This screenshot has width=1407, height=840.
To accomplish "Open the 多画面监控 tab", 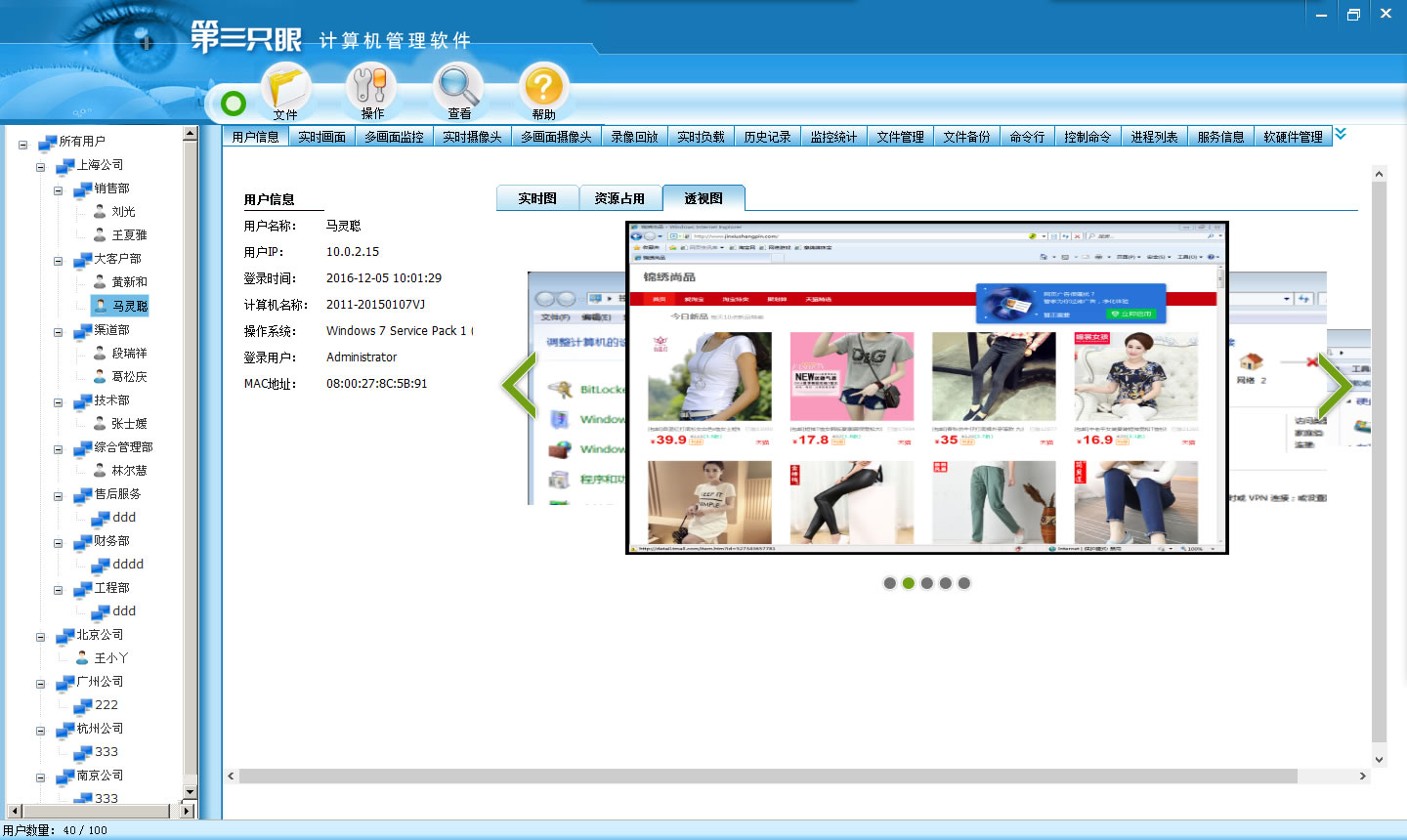I will [394, 137].
